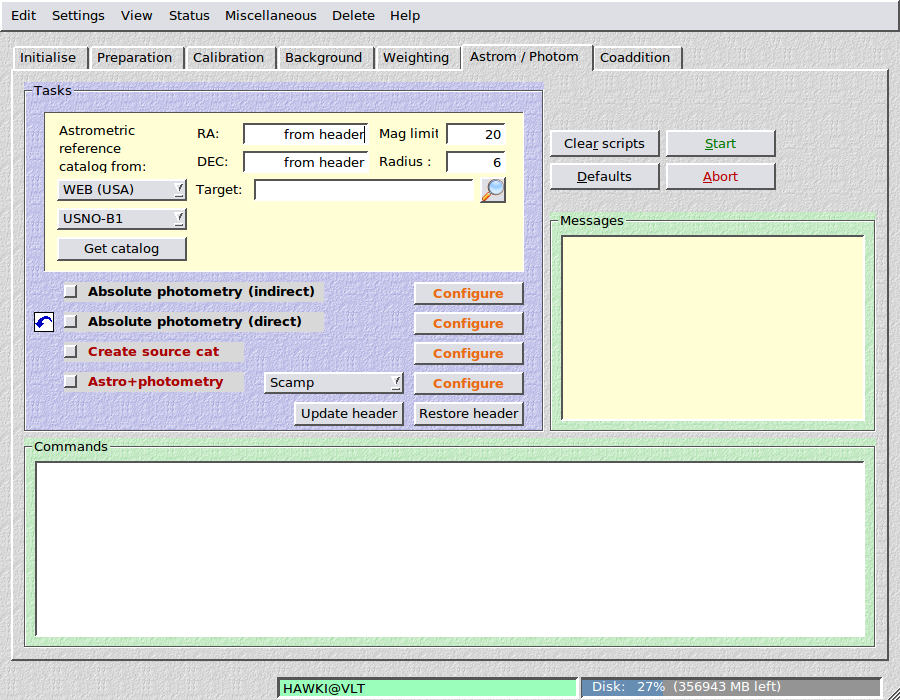This screenshot has height=700, width=900.
Task: Check the Create source cat option
Action: pos(70,352)
